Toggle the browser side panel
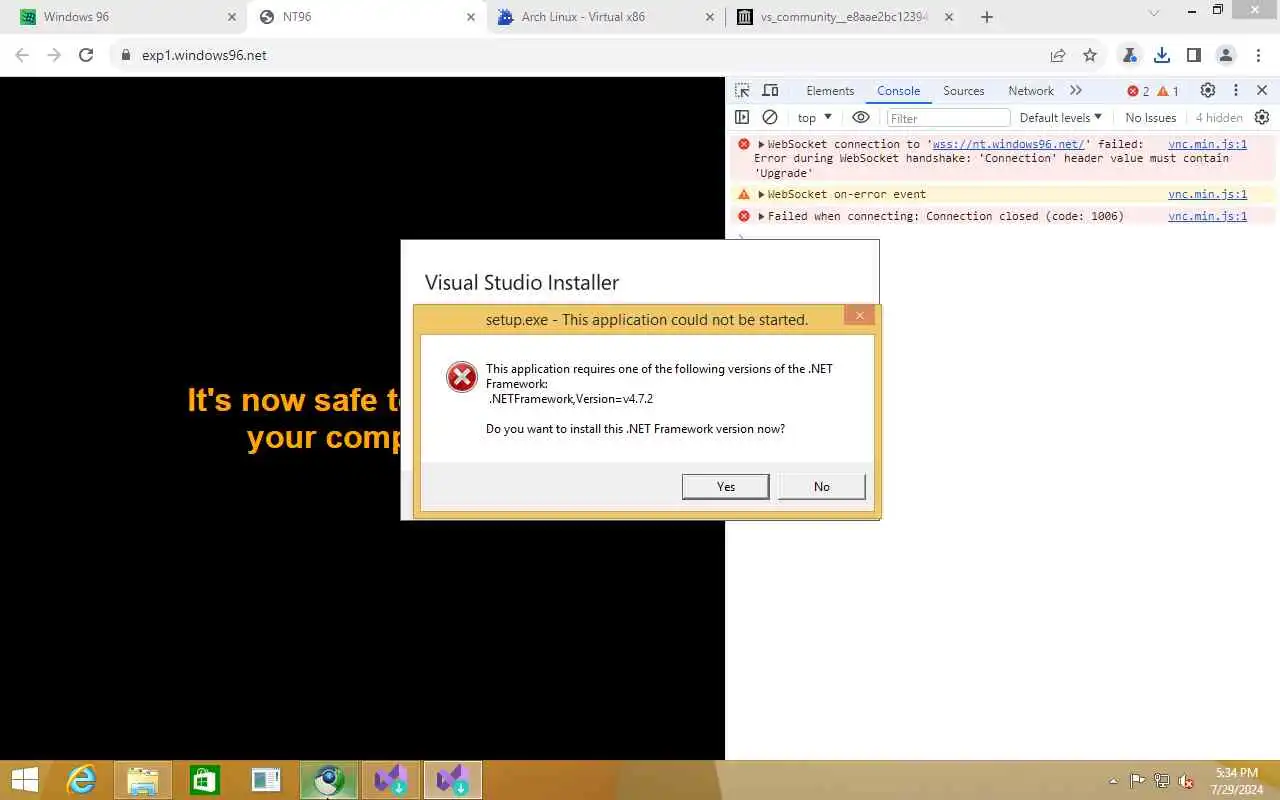The image size is (1280, 800). (1194, 55)
